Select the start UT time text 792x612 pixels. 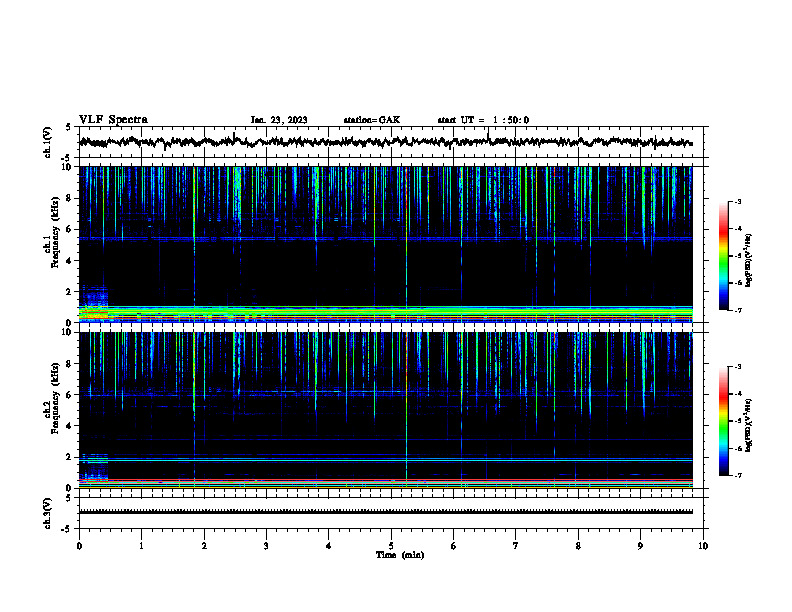[x=483, y=120]
